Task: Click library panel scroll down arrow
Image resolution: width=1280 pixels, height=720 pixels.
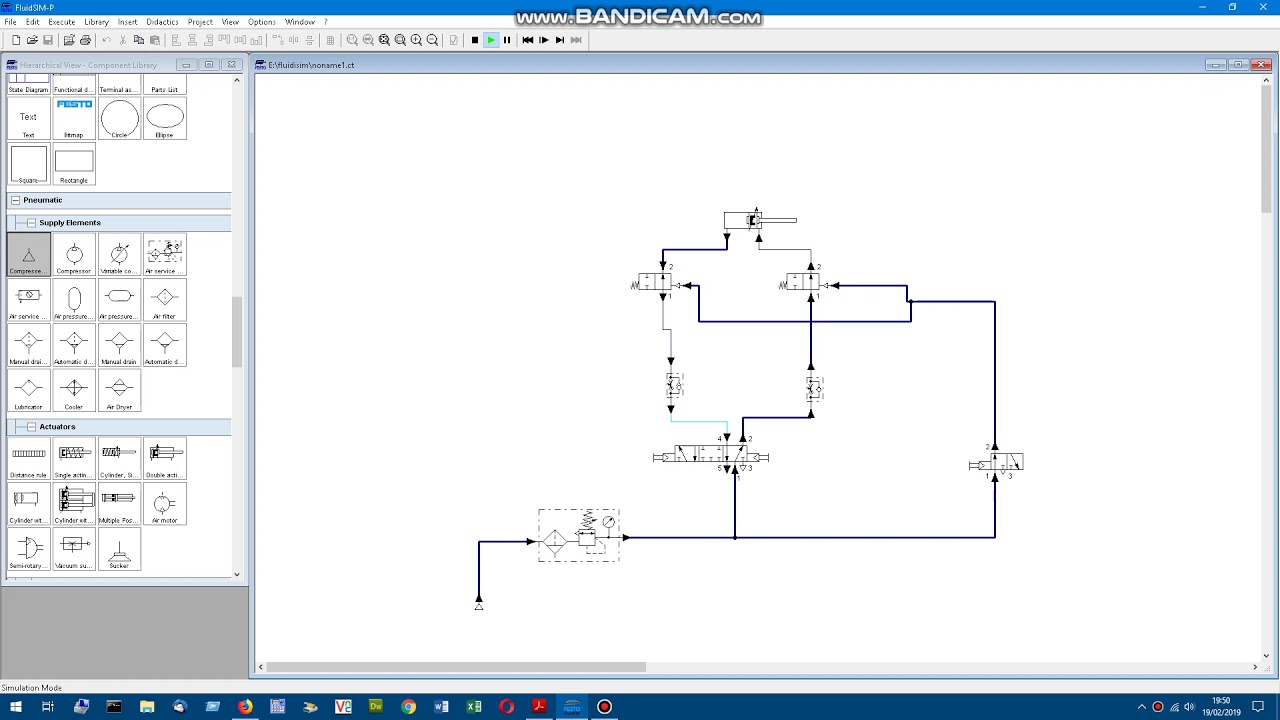Action: (x=237, y=574)
